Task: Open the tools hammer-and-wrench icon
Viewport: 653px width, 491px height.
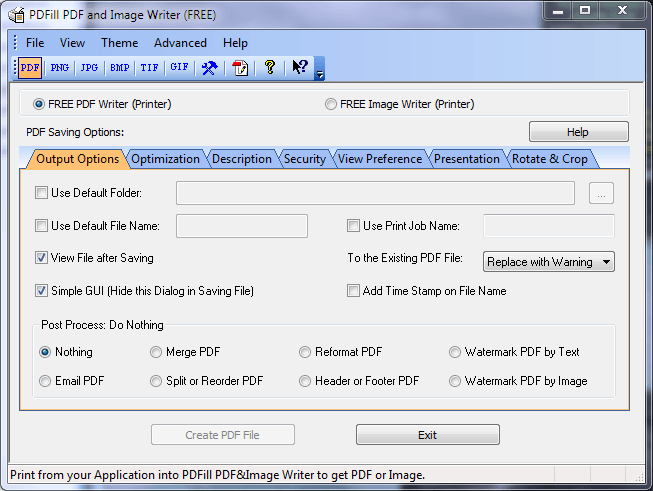Action: click(x=209, y=67)
